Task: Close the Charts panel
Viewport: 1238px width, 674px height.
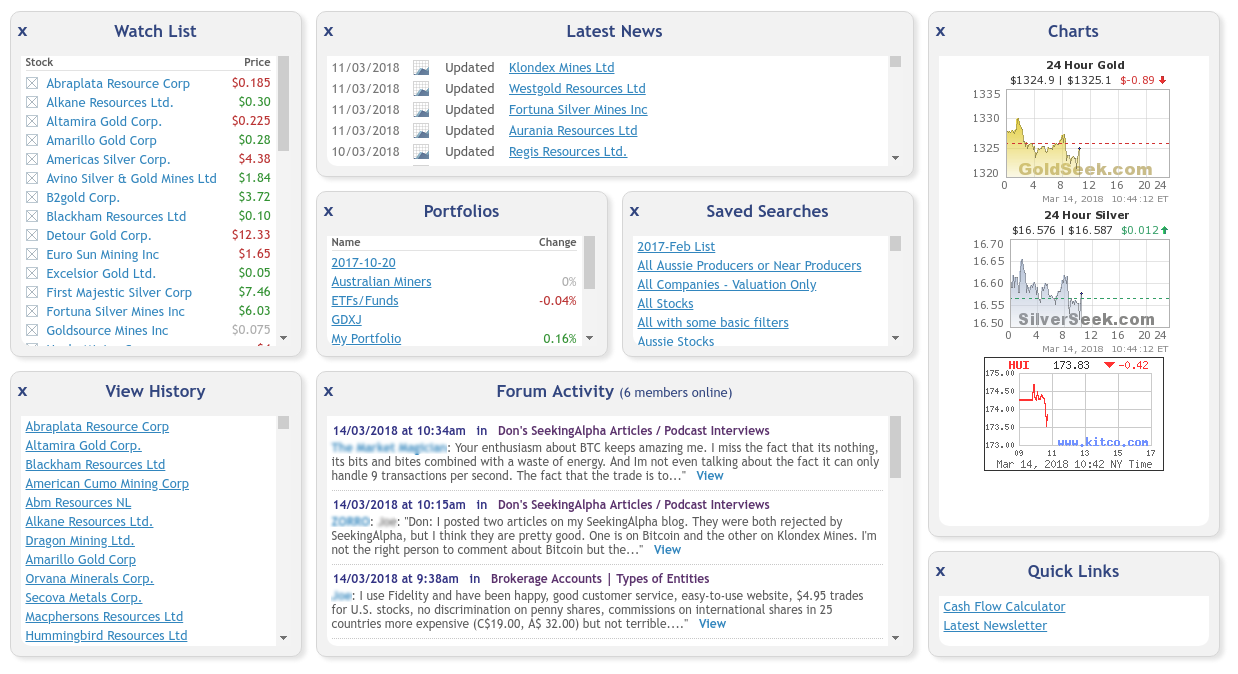Action: tap(941, 32)
